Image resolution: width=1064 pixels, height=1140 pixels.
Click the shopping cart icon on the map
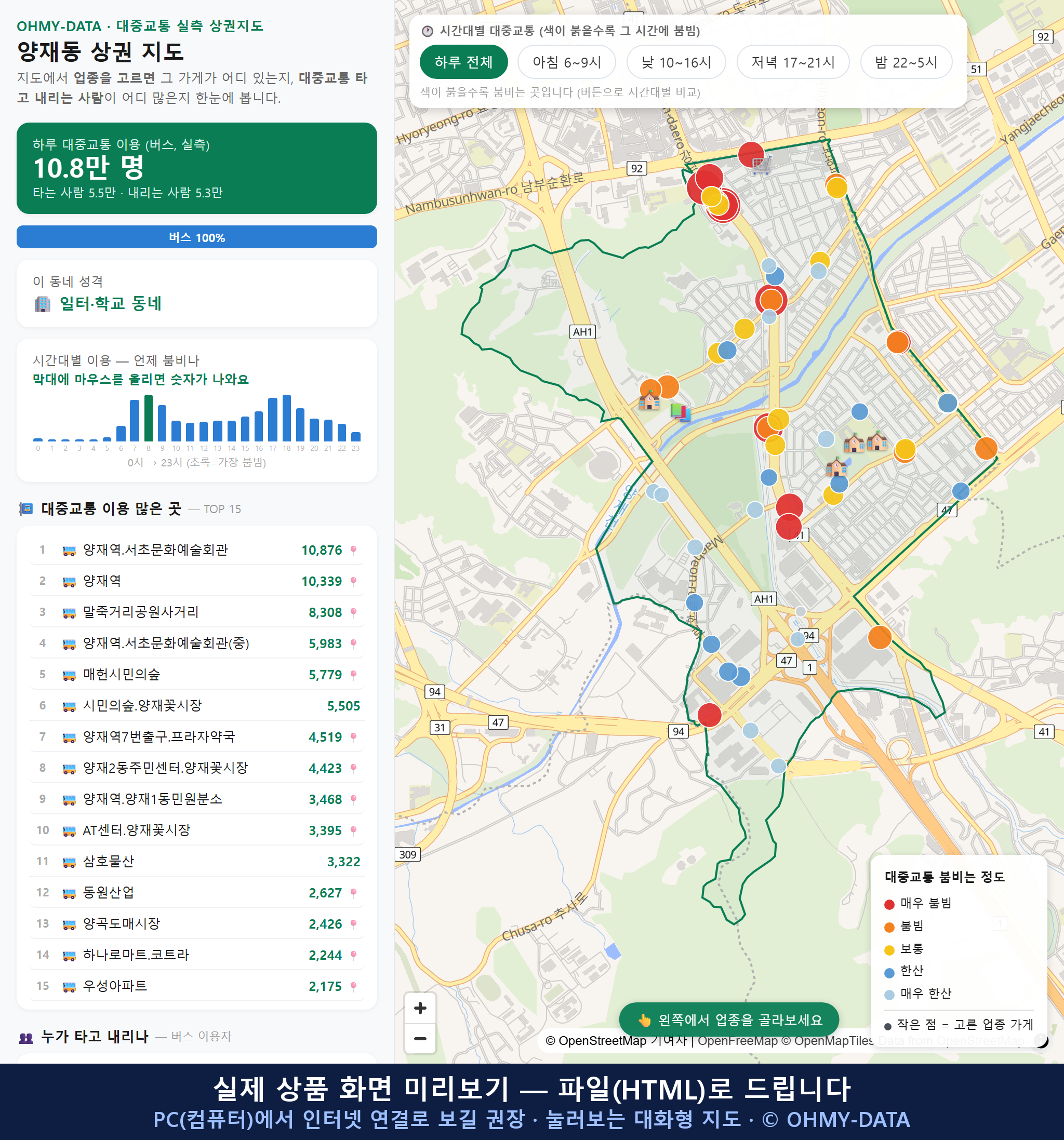[x=761, y=165]
